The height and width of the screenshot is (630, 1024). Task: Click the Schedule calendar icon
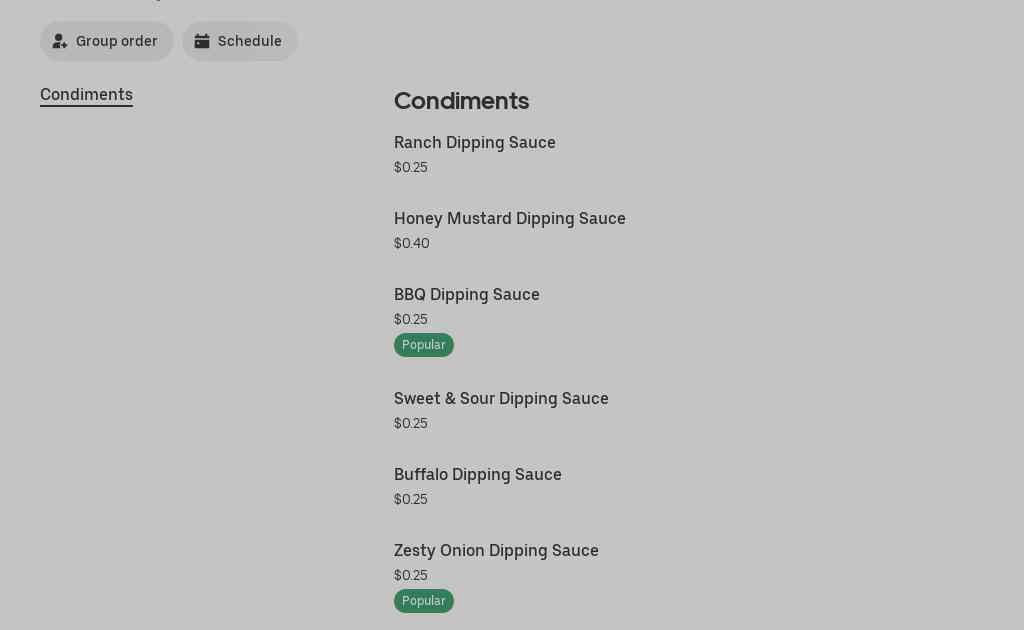click(202, 41)
